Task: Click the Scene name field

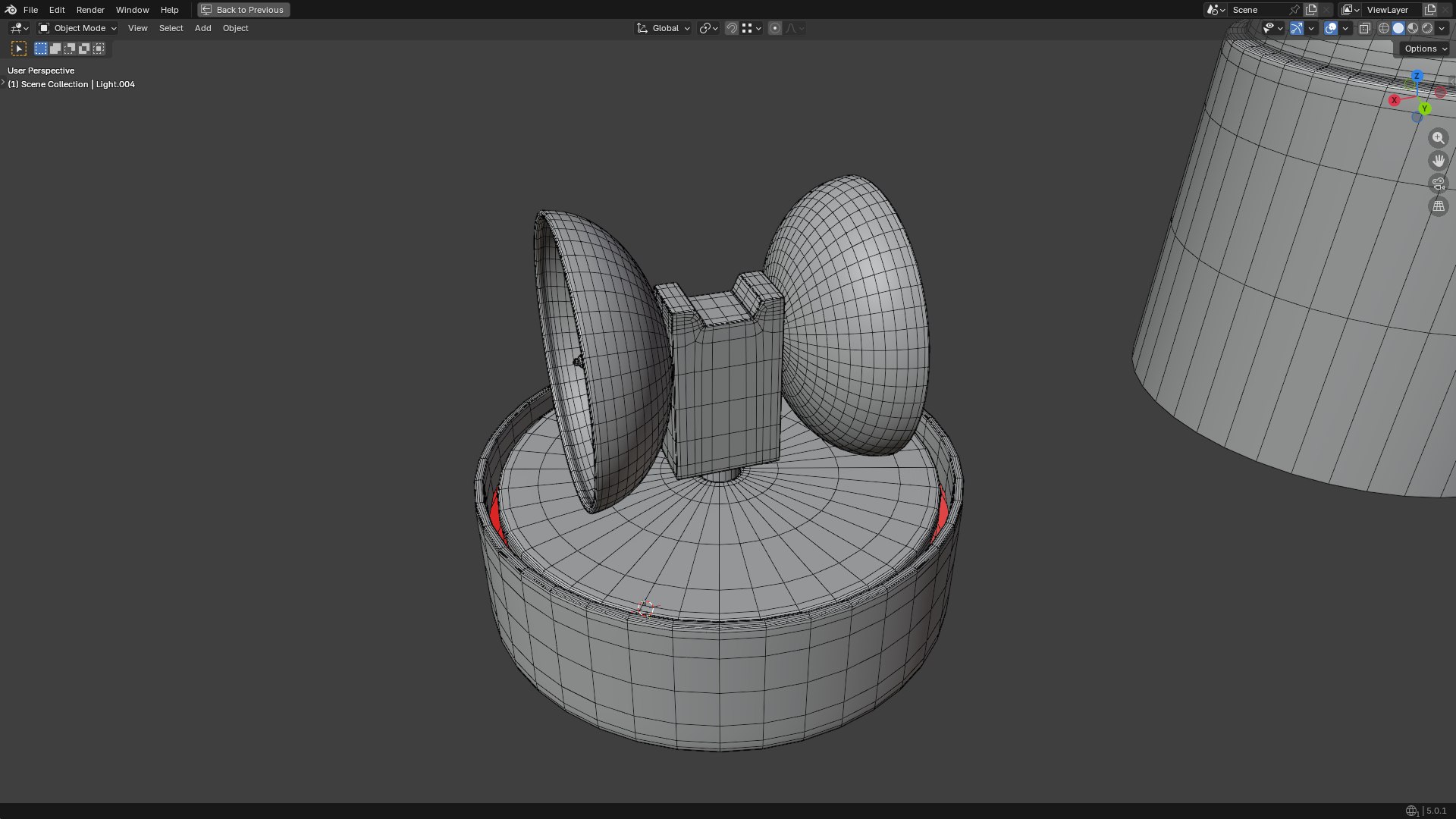Action: coord(1259,10)
